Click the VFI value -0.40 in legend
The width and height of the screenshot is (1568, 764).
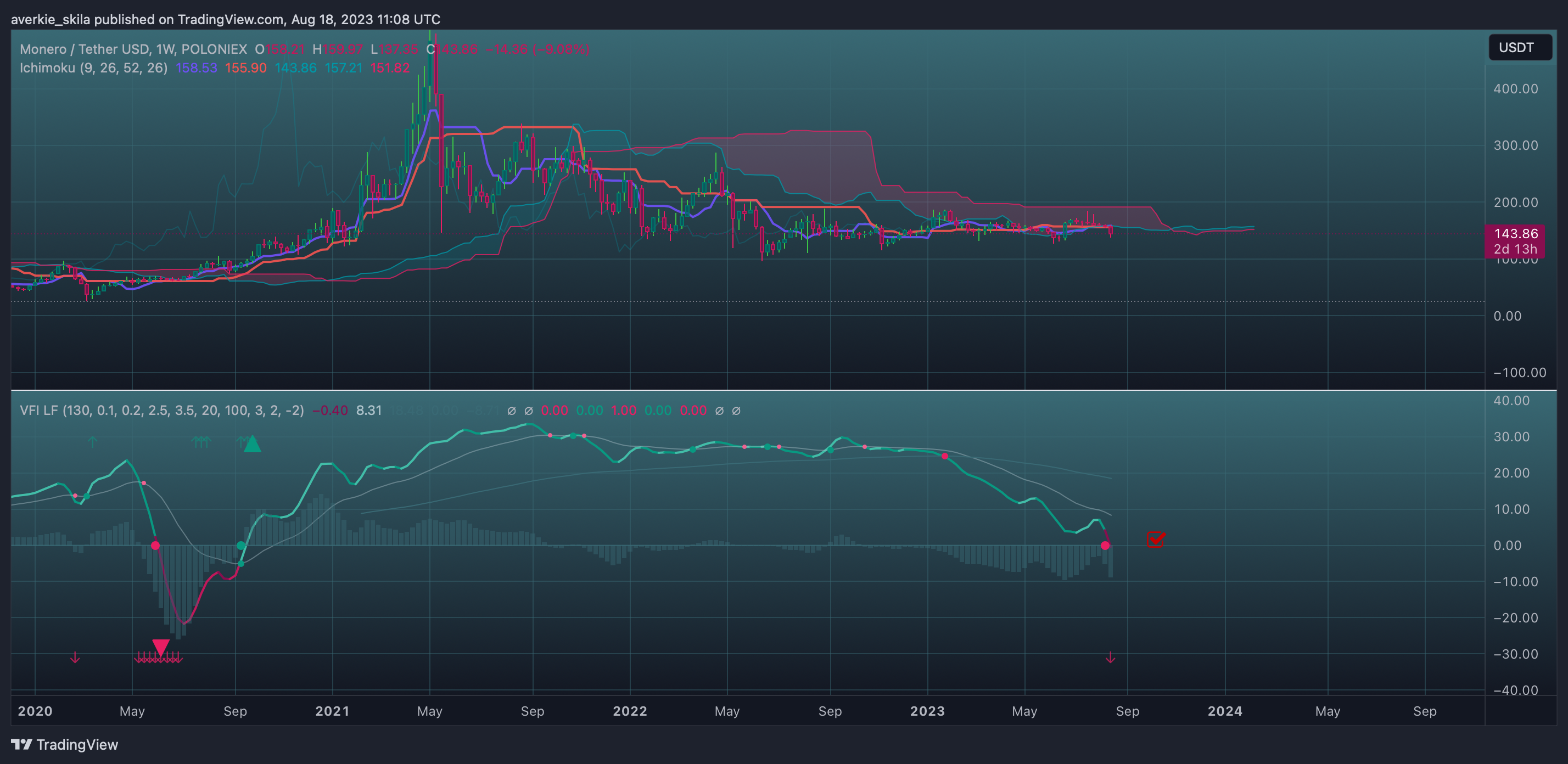coord(330,411)
